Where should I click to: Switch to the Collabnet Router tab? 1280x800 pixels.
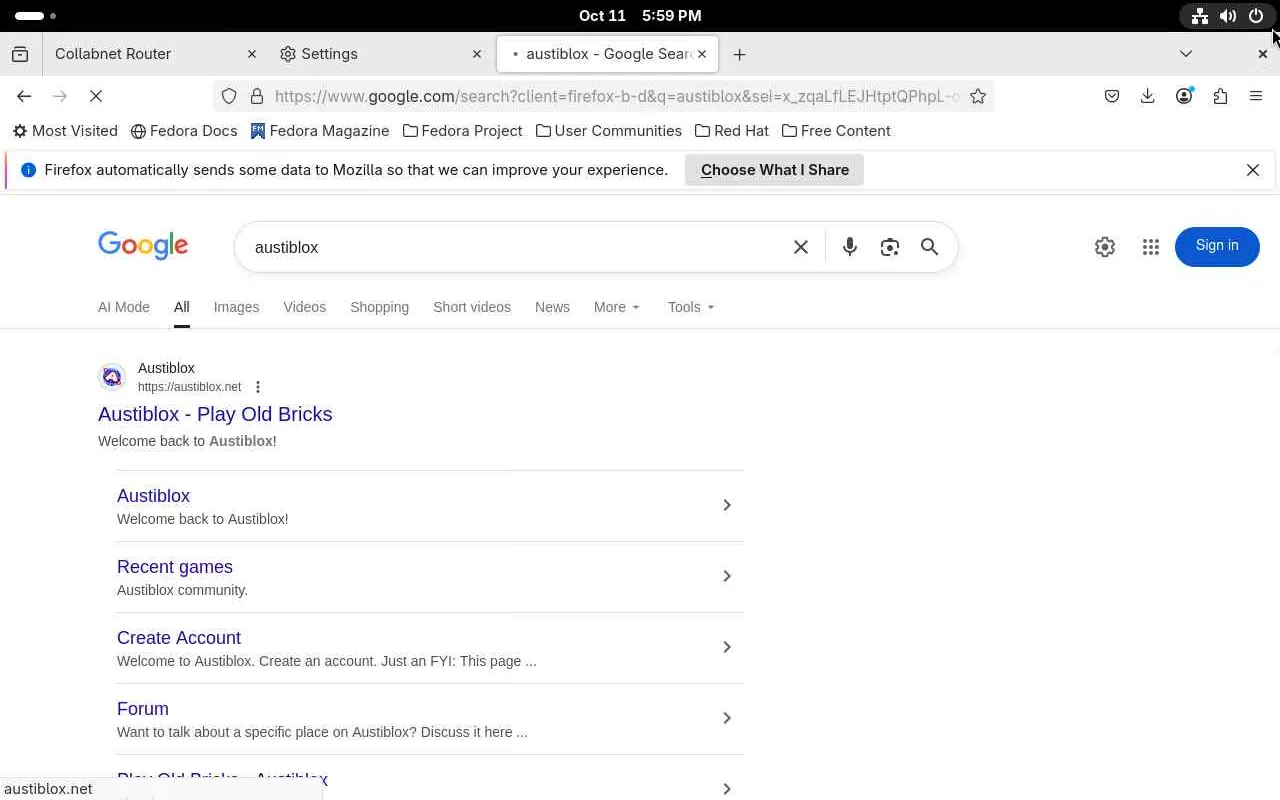tap(140, 54)
